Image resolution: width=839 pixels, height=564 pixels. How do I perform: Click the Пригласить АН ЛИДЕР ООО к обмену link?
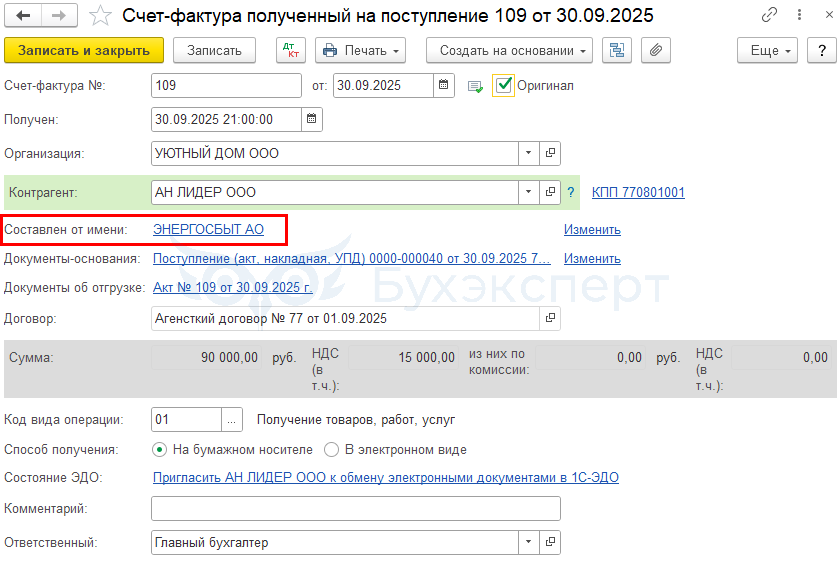pyautogui.click(x=386, y=477)
